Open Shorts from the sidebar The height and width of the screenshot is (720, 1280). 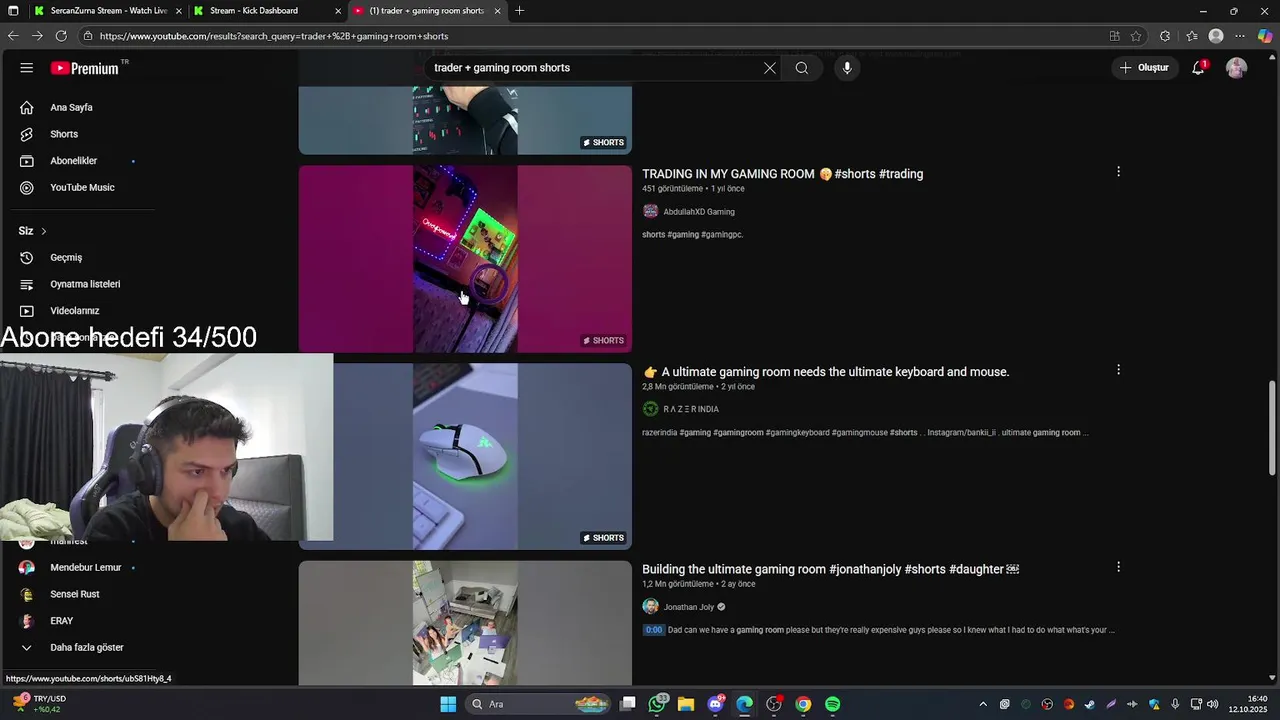click(x=64, y=134)
